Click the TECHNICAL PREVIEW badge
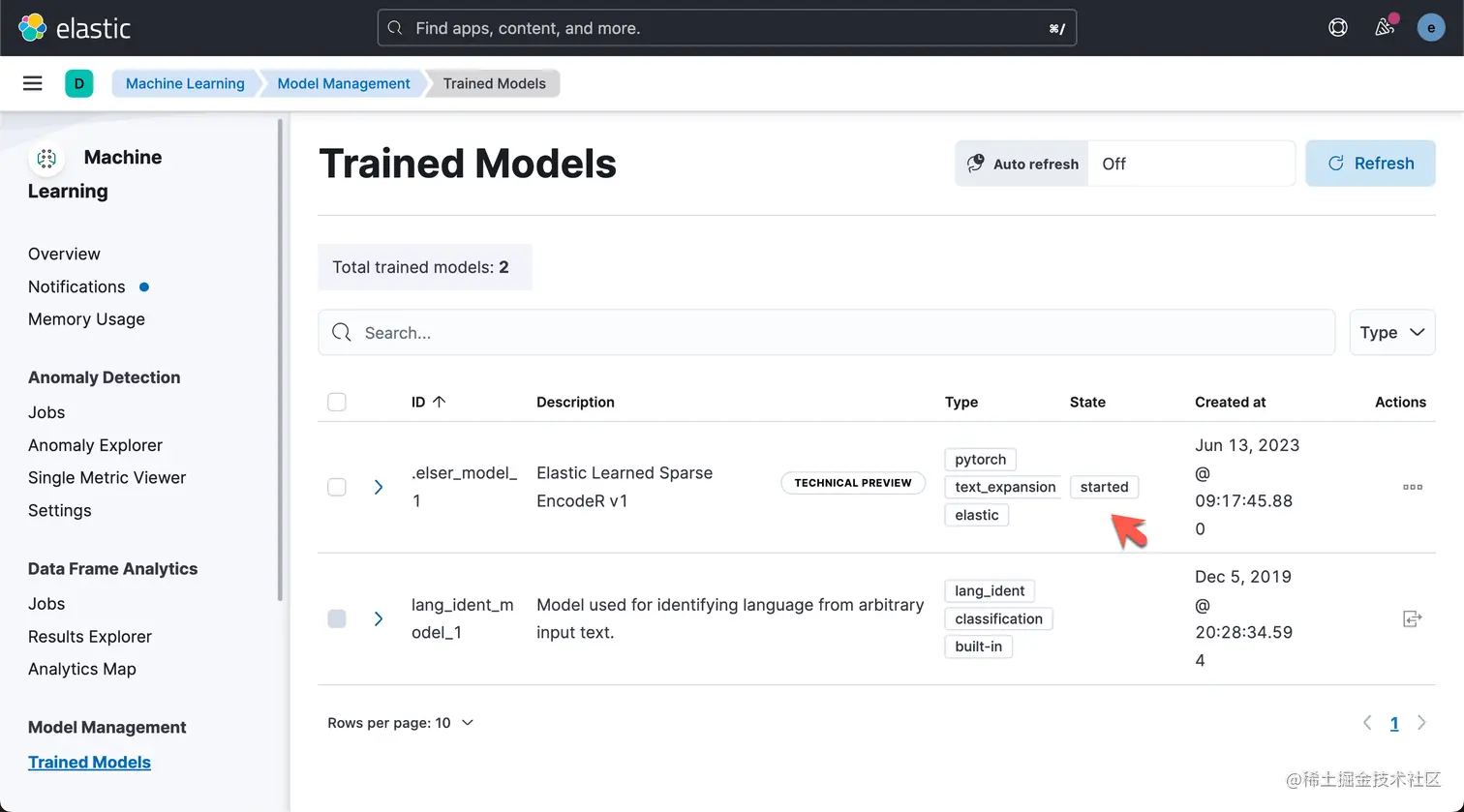Screen dimensions: 1464x812 coord(853,483)
